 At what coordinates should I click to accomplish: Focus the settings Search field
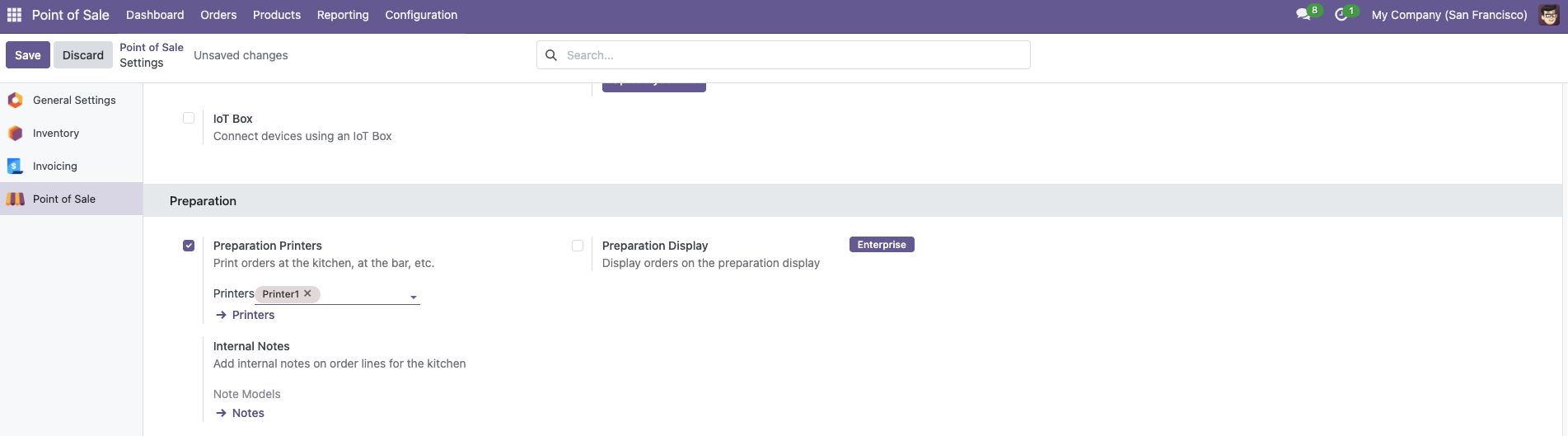(x=783, y=55)
